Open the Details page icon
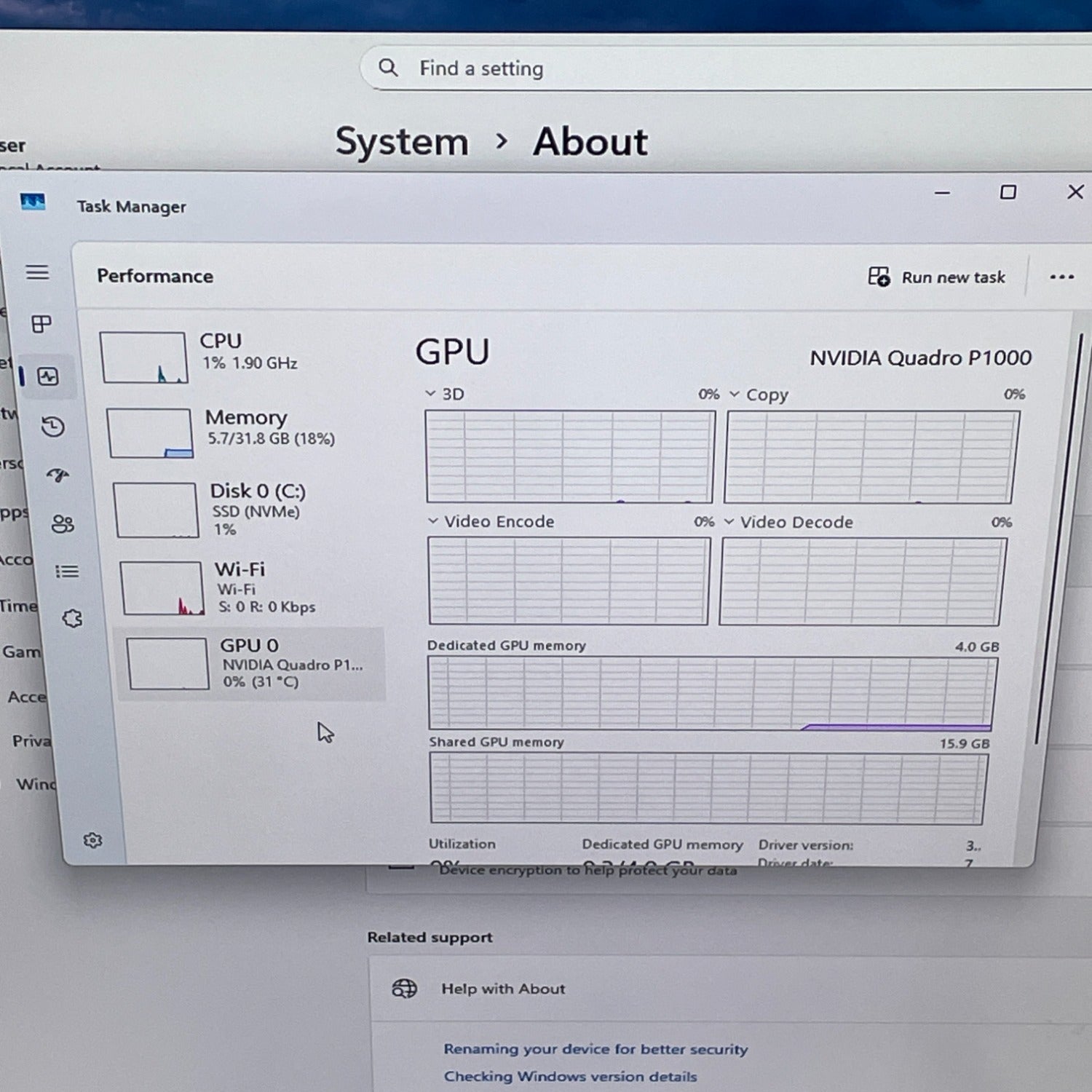 point(67,571)
